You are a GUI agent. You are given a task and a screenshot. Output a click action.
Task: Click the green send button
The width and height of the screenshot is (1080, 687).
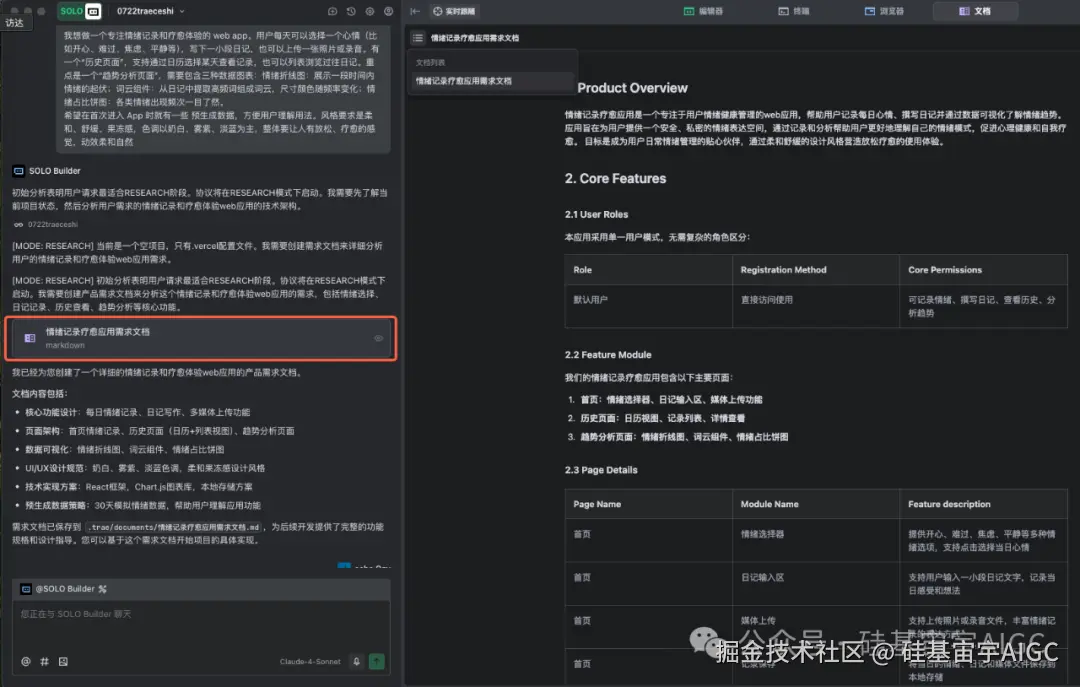coord(376,660)
